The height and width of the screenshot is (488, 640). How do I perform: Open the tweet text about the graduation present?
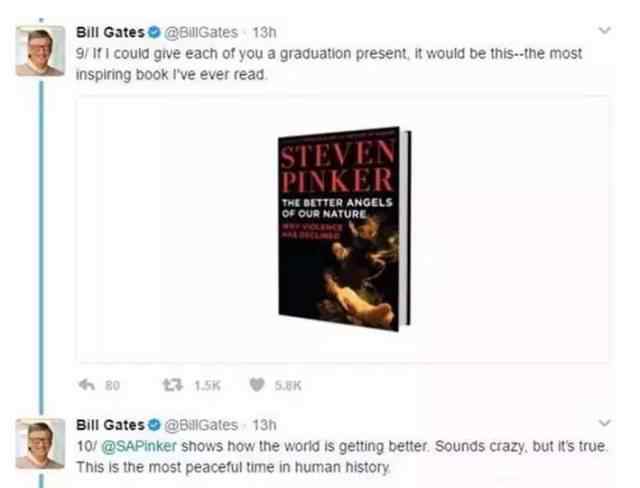coord(329,64)
